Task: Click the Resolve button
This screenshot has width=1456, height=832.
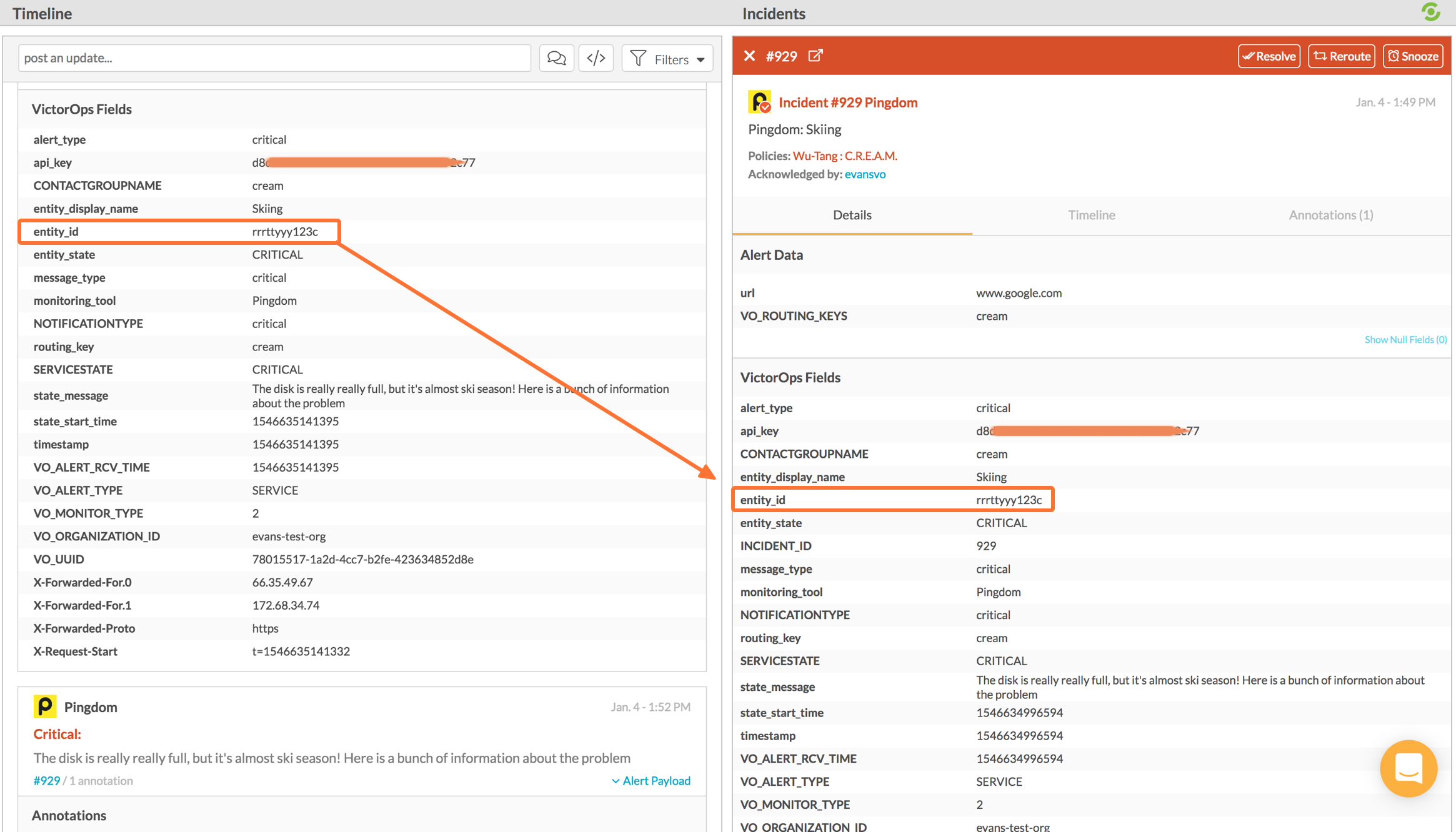Action: [1269, 56]
